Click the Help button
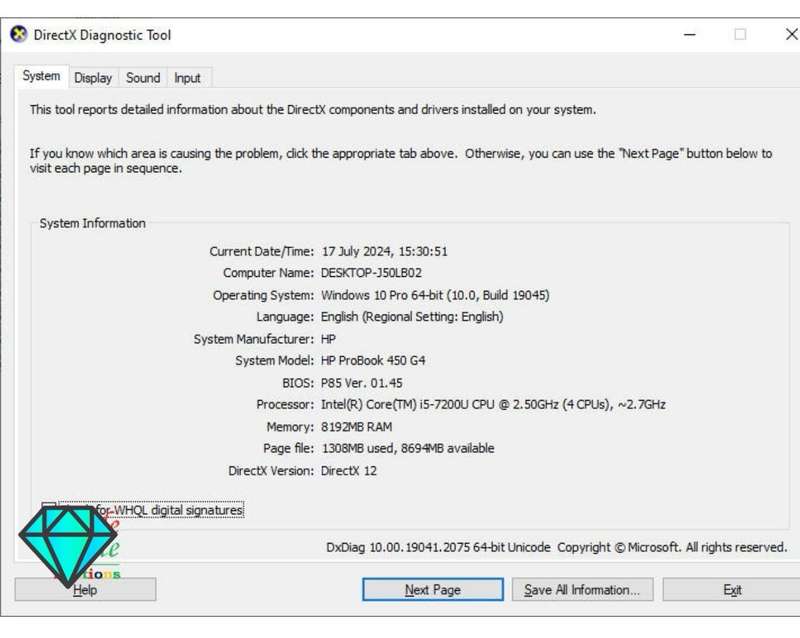 click(x=85, y=590)
